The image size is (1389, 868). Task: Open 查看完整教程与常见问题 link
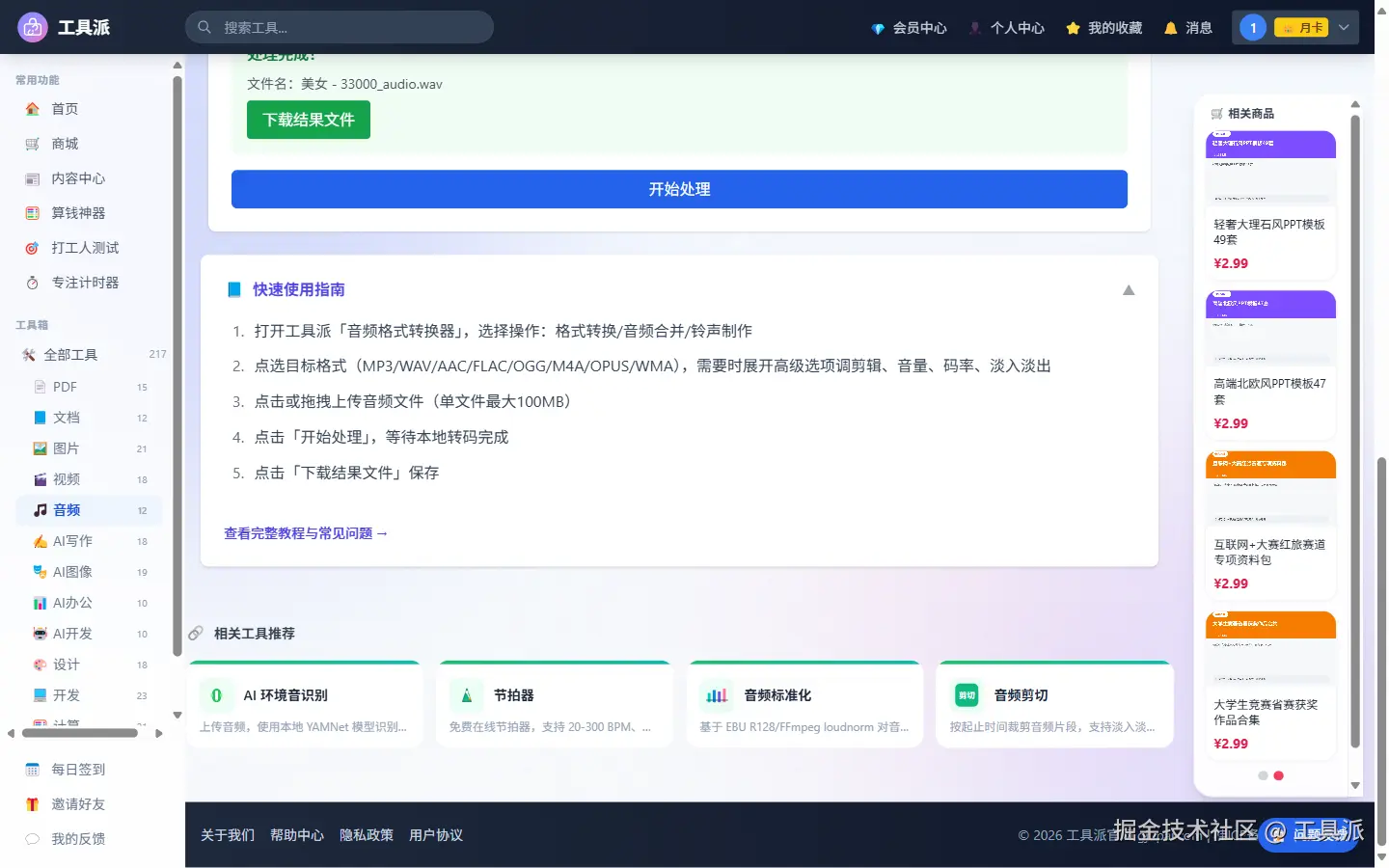click(306, 533)
